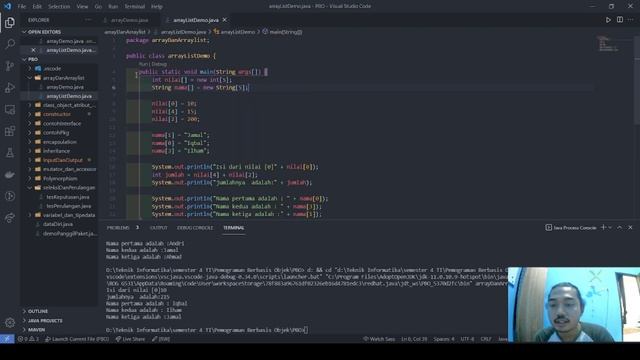Add a new terminal with plus icon
640x360 pixels.
click(x=603, y=227)
